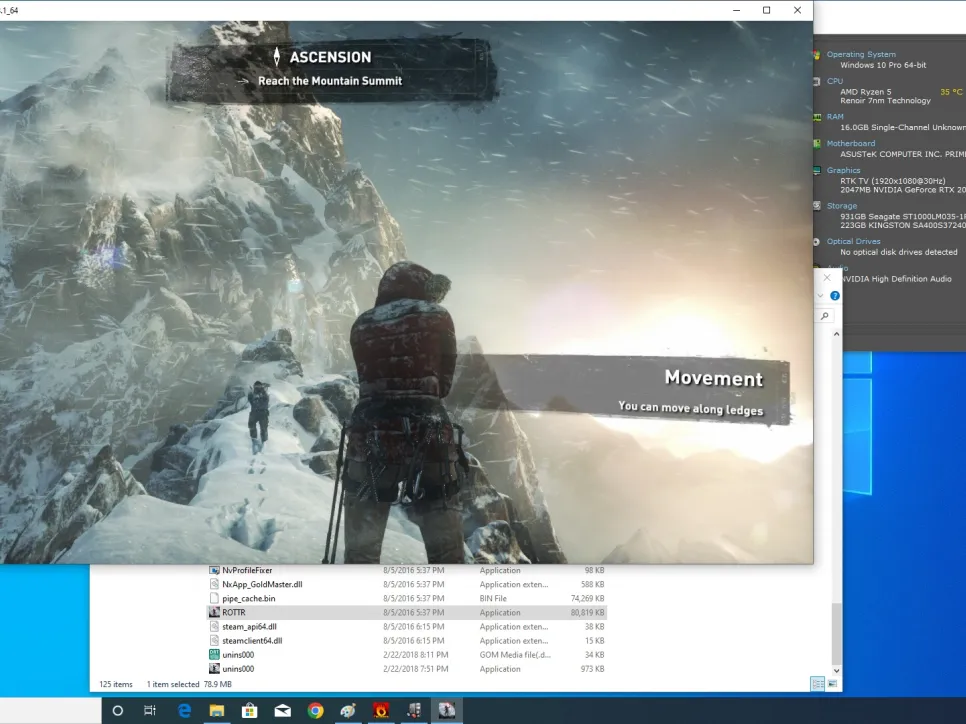Switch to Speccy taskbar icon
This screenshot has height=724, width=966.
(414, 710)
